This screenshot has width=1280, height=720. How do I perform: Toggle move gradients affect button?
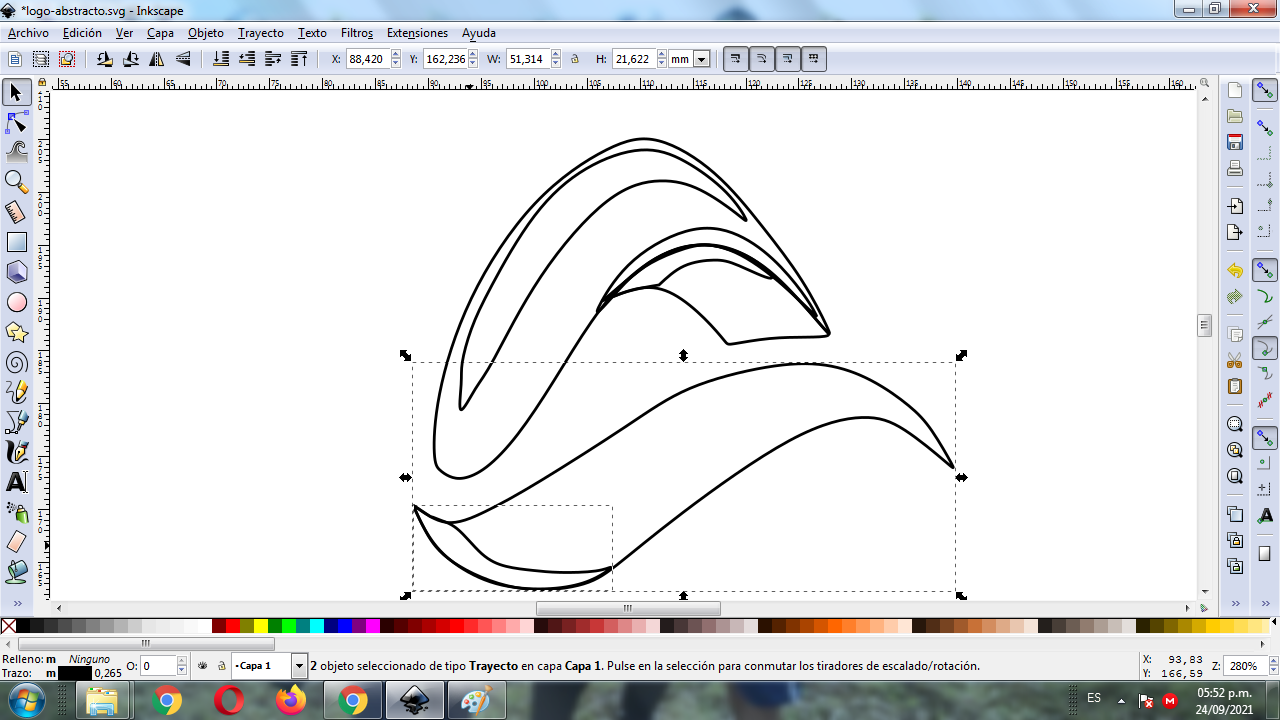788,59
